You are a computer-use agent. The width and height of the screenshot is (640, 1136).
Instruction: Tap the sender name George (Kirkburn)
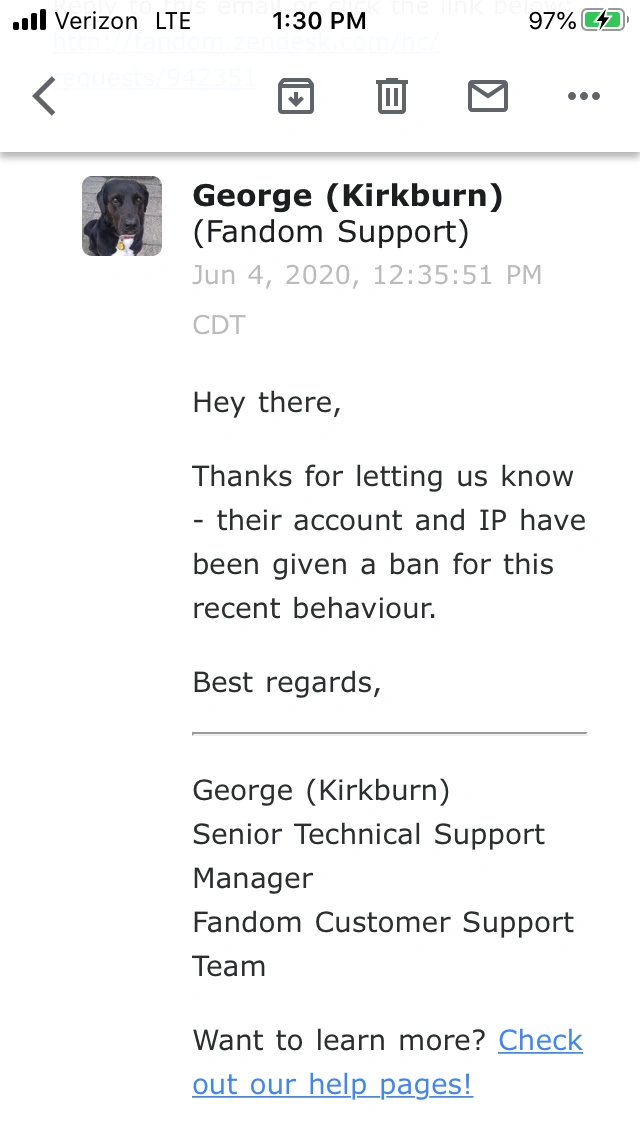click(347, 196)
